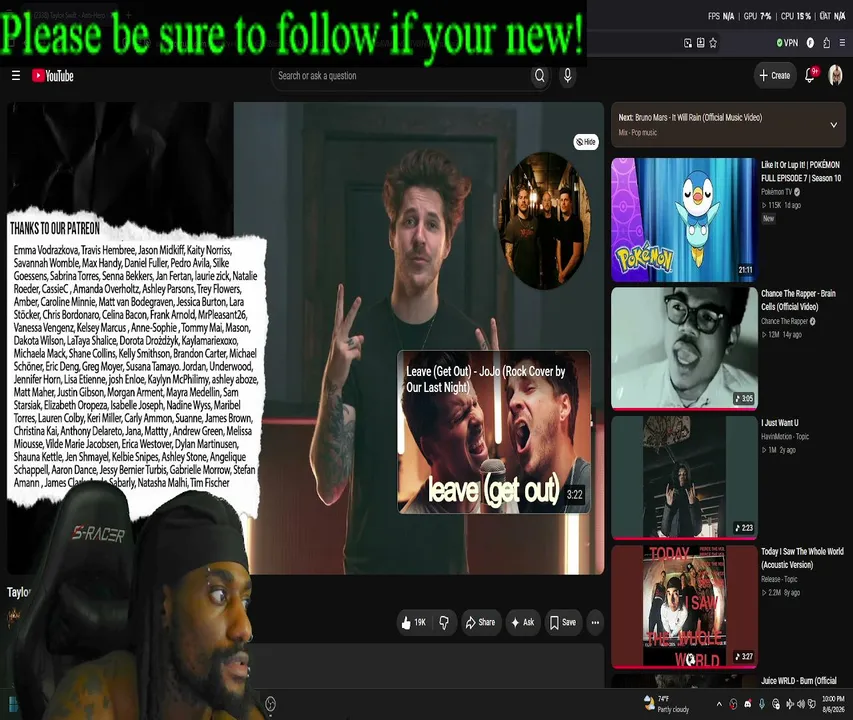Open the I Just Want U video thumbnail
Screen dimensions: 853x720
tap(684, 477)
